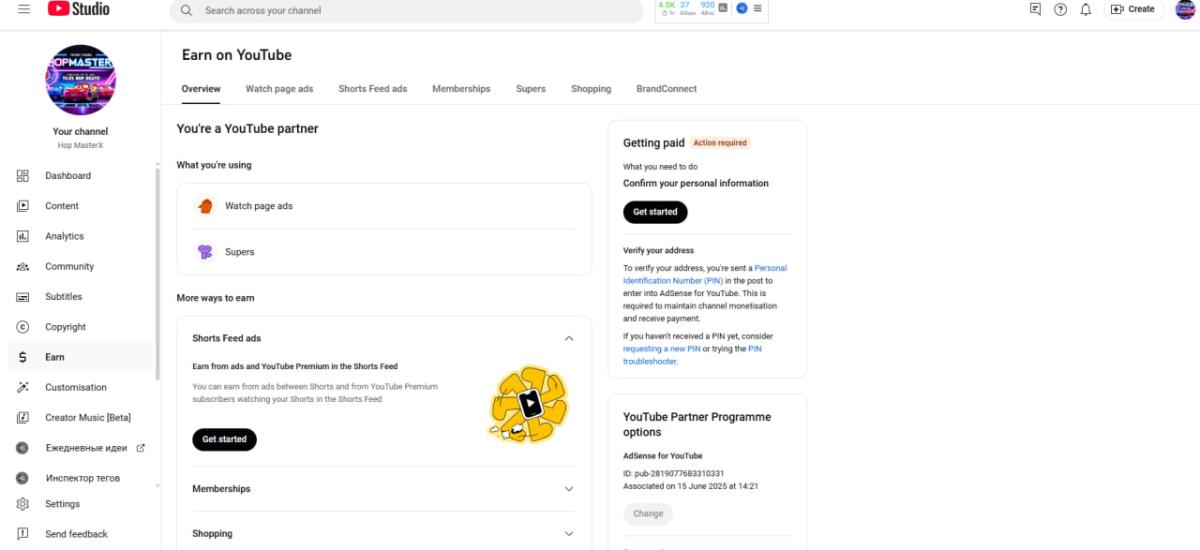
Task: Collapse the Shorts Feed ads section
Action: pyautogui.click(x=569, y=338)
